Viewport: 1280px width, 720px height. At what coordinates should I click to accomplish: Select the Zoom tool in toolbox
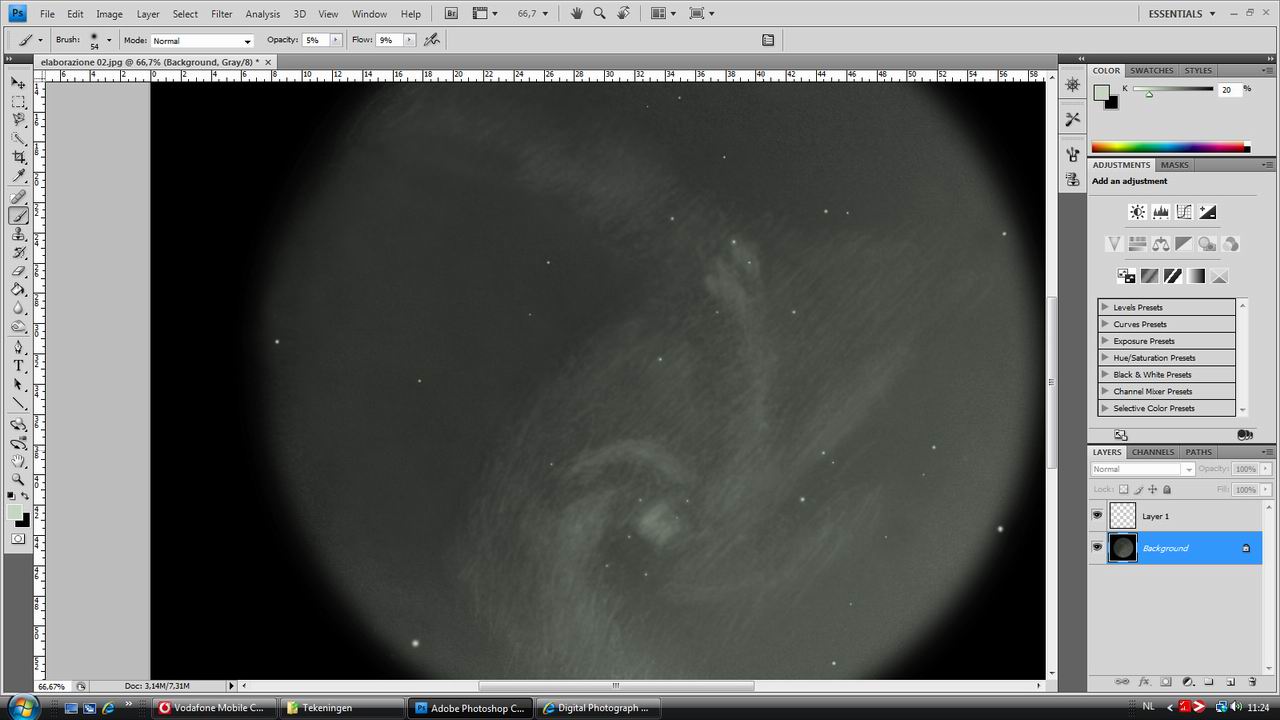pyautogui.click(x=18, y=480)
